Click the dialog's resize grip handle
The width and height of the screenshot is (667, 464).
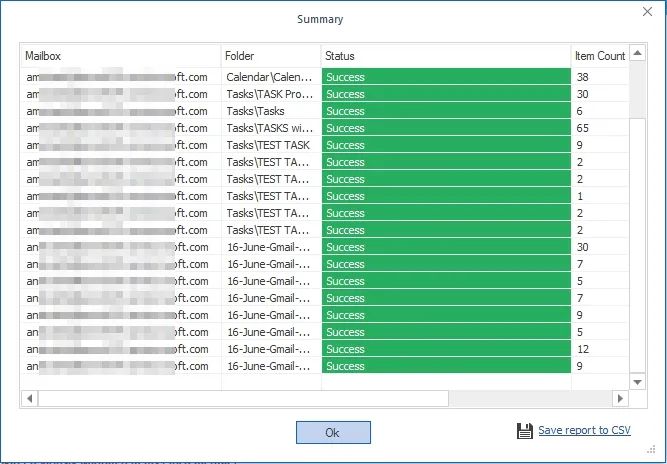coord(651,449)
